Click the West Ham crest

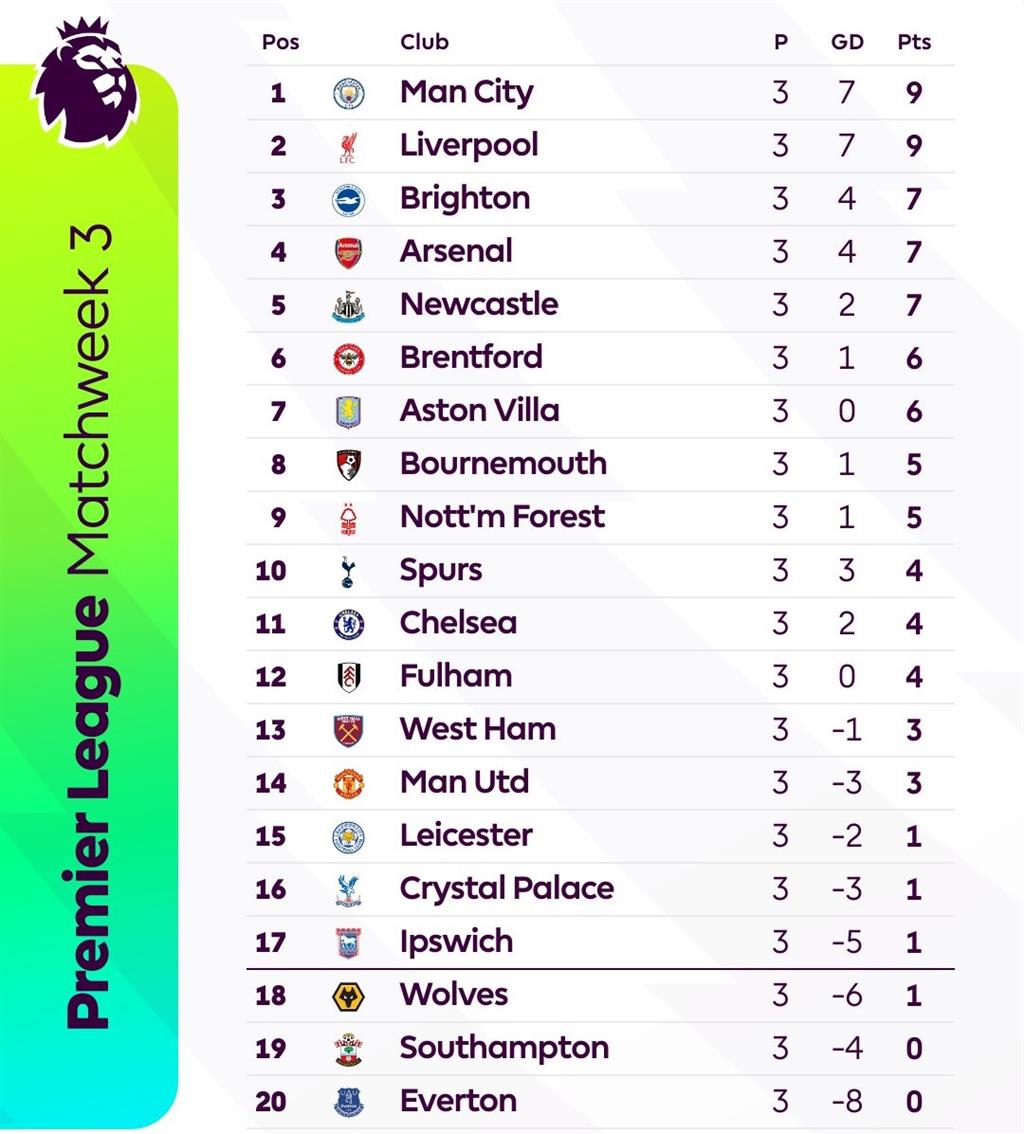349,730
